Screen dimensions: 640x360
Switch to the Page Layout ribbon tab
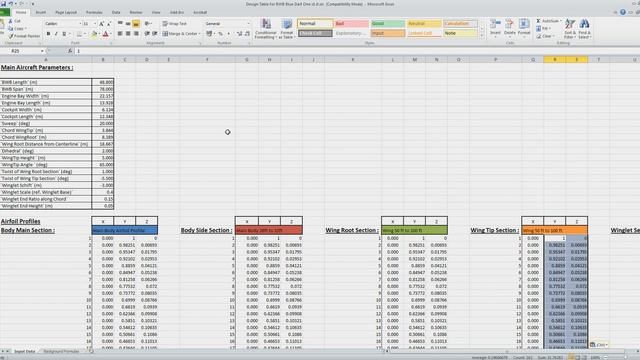pyautogui.click(x=66, y=12)
